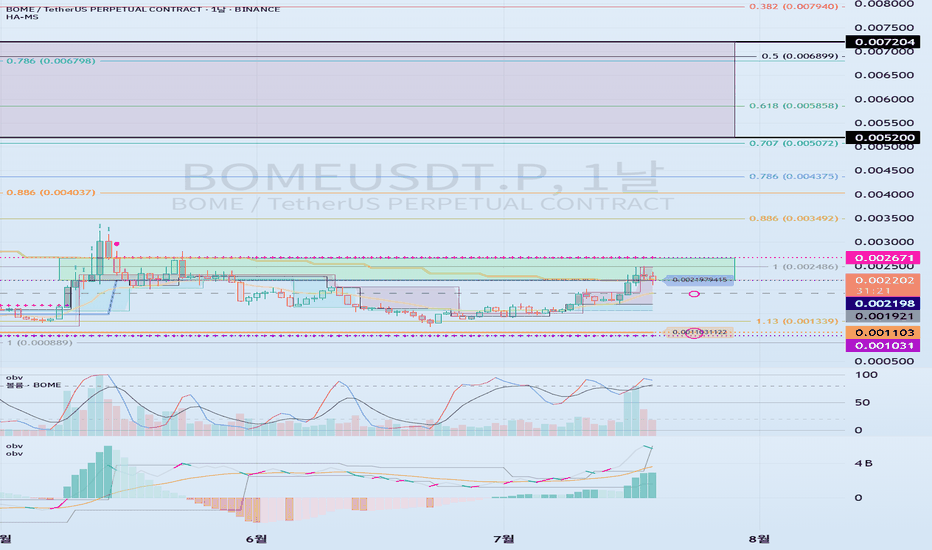Click the 1 (0.002486) Fibonacci label
Image resolution: width=932 pixels, height=550 pixels.
tap(805, 266)
